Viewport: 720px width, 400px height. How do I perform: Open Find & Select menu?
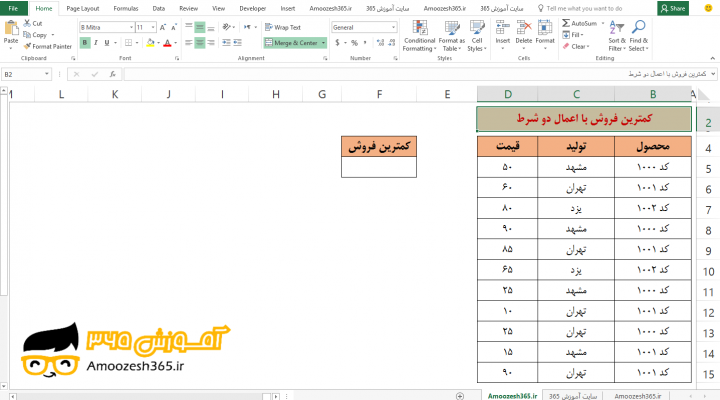pyautogui.click(x=638, y=36)
